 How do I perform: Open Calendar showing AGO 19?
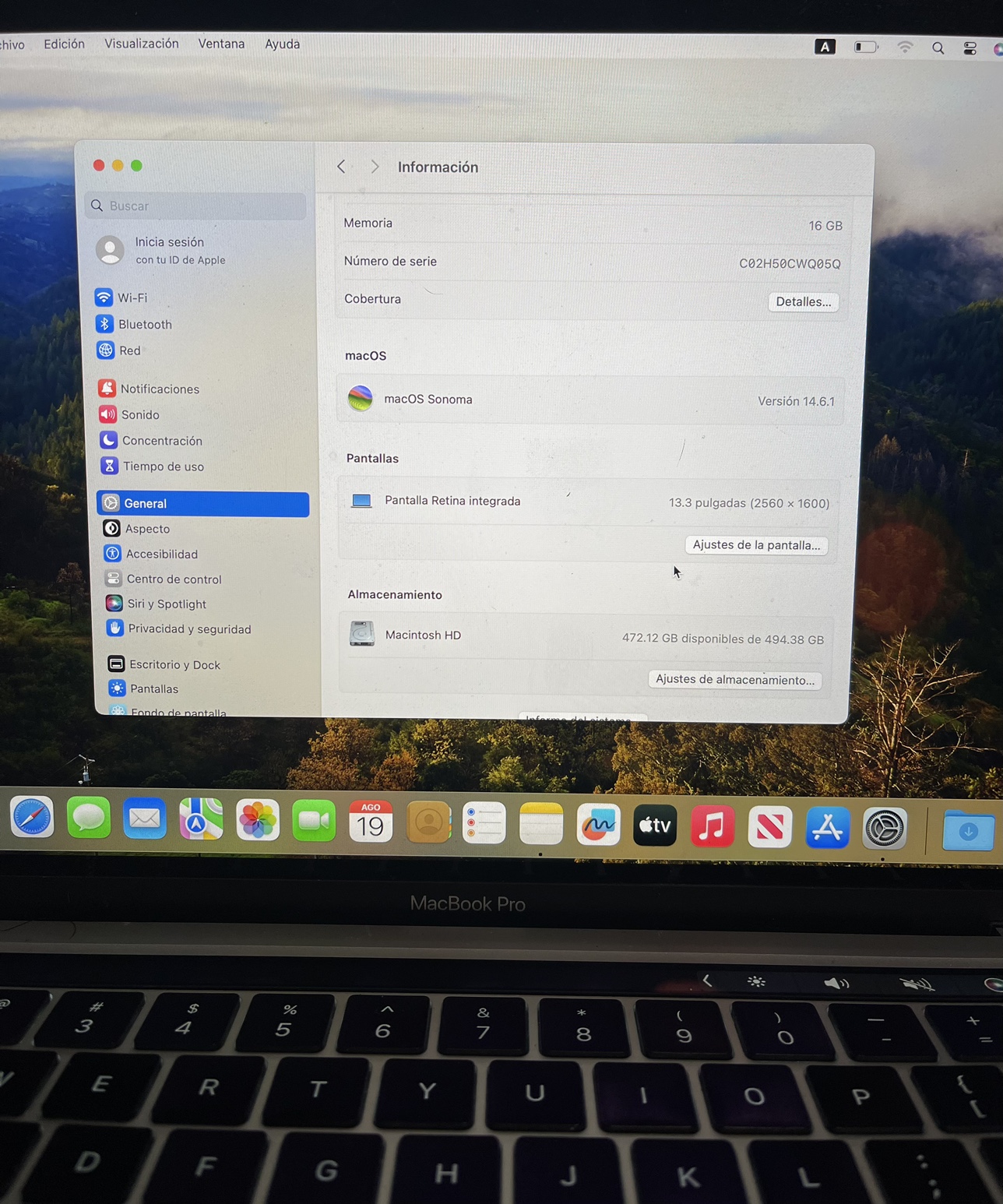click(371, 822)
